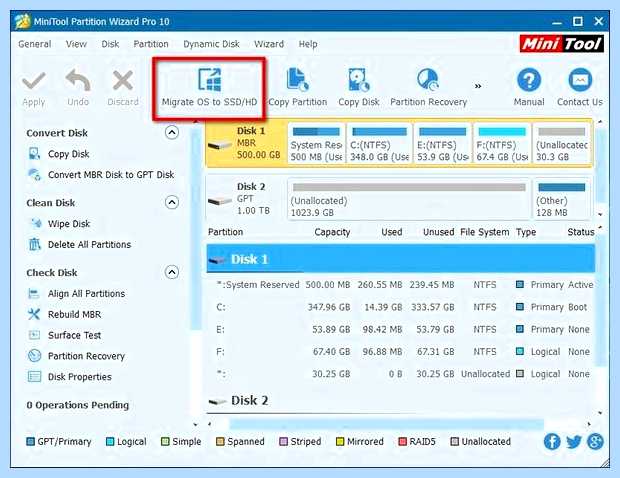Image resolution: width=620 pixels, height=478 pixels.
Task: Click the Twitter bird icon
Action: (574, 442)
